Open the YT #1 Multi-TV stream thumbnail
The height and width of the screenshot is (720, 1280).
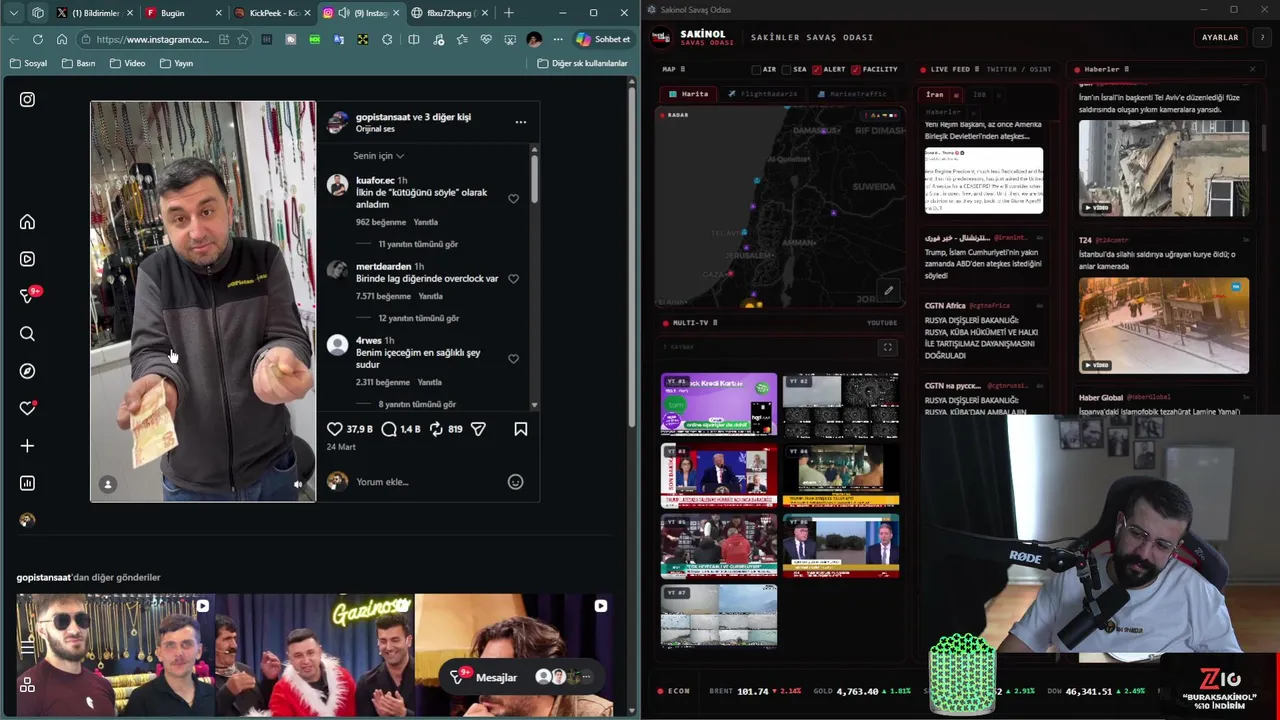point(718,405)
